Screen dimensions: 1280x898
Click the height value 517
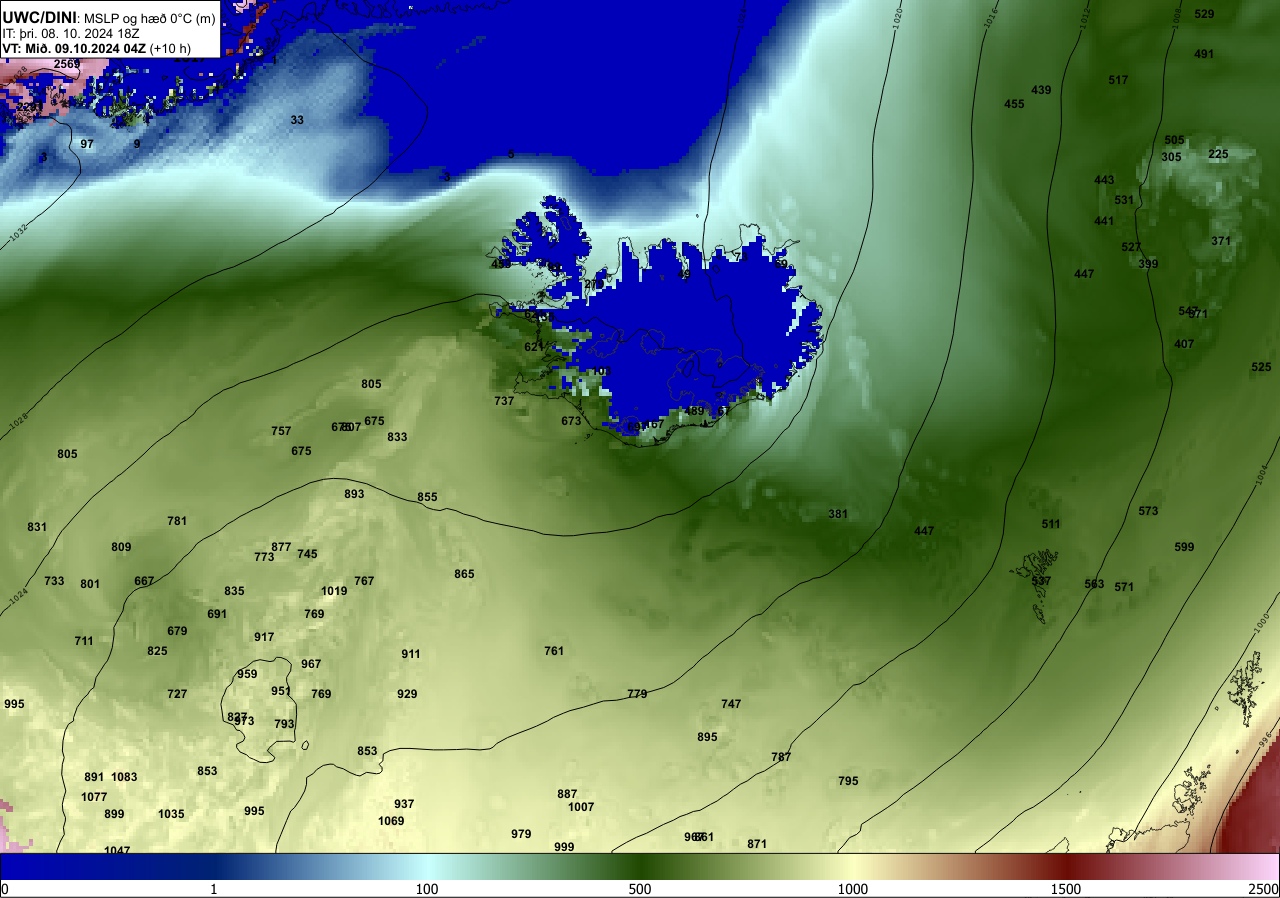tap(1119, 80)
